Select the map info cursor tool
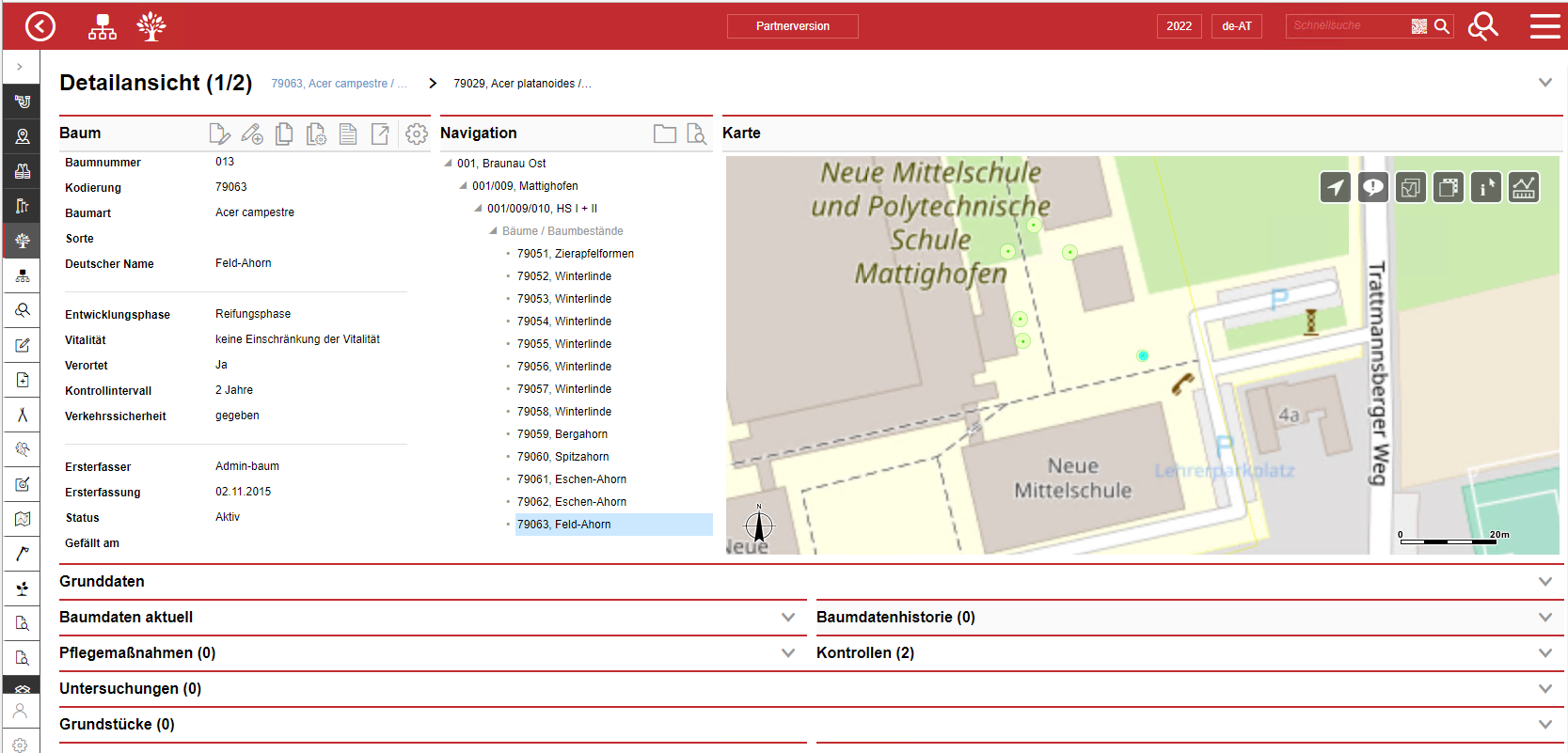The width and height of the screenshot is (1568, 753). point(1486,188)
